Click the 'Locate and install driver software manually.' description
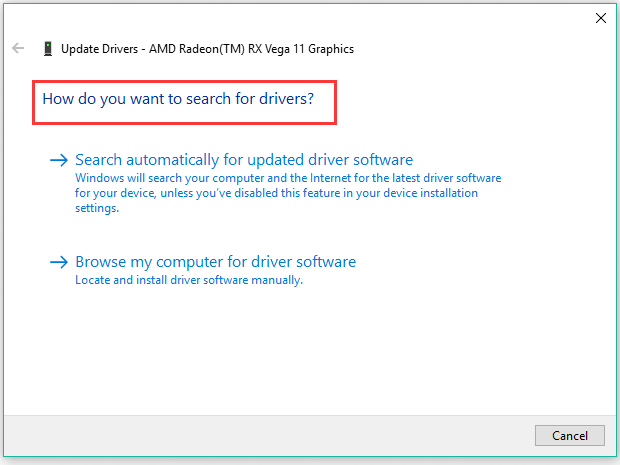Viewport: 620px width, 465px height. pos(189,280)
